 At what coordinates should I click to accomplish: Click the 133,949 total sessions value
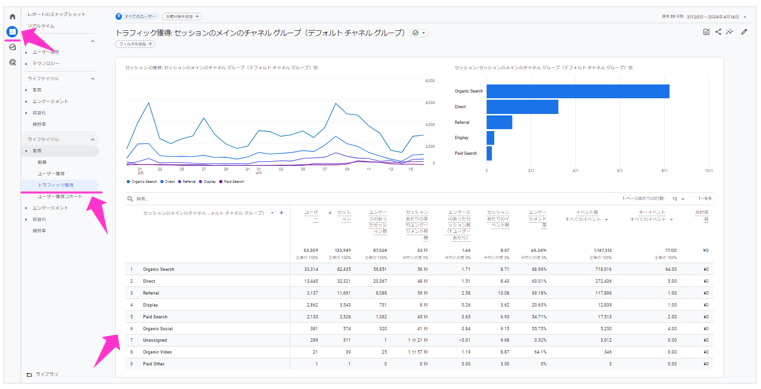click(x=343, y=250)
